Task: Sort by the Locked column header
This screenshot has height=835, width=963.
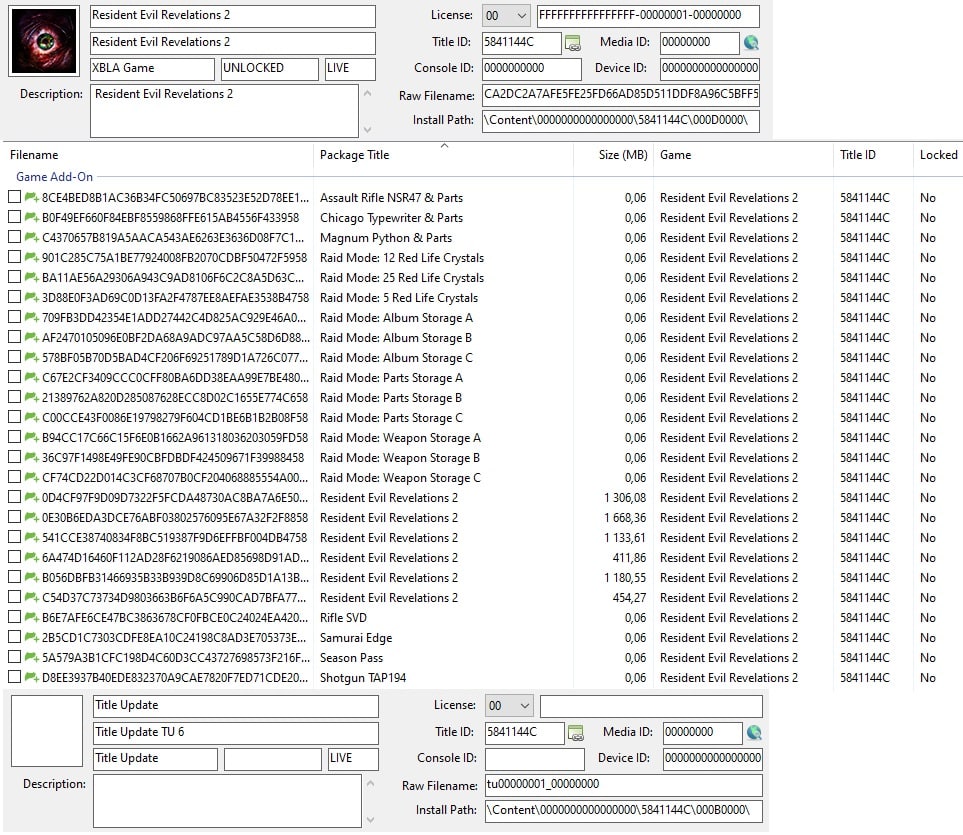Action: 938,155
